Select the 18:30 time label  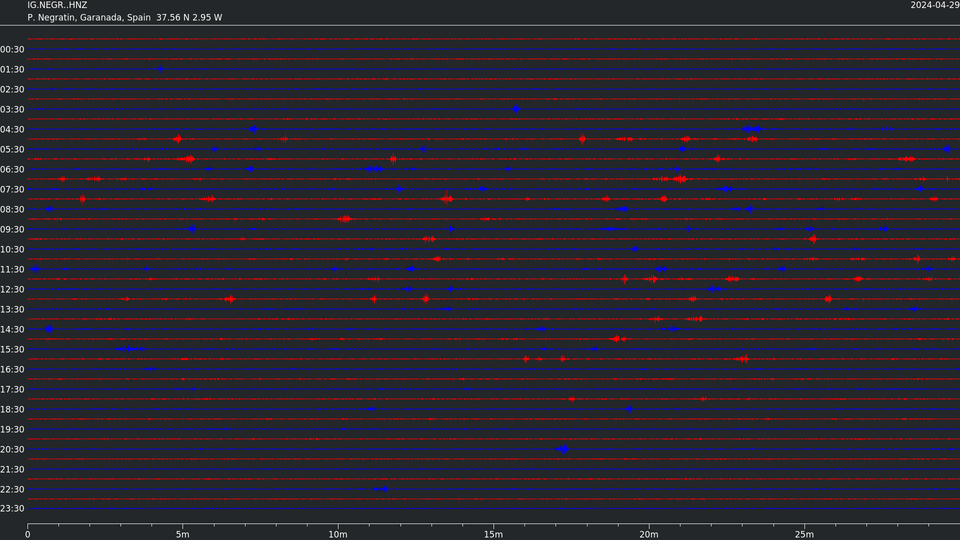[x=12, y=410]
